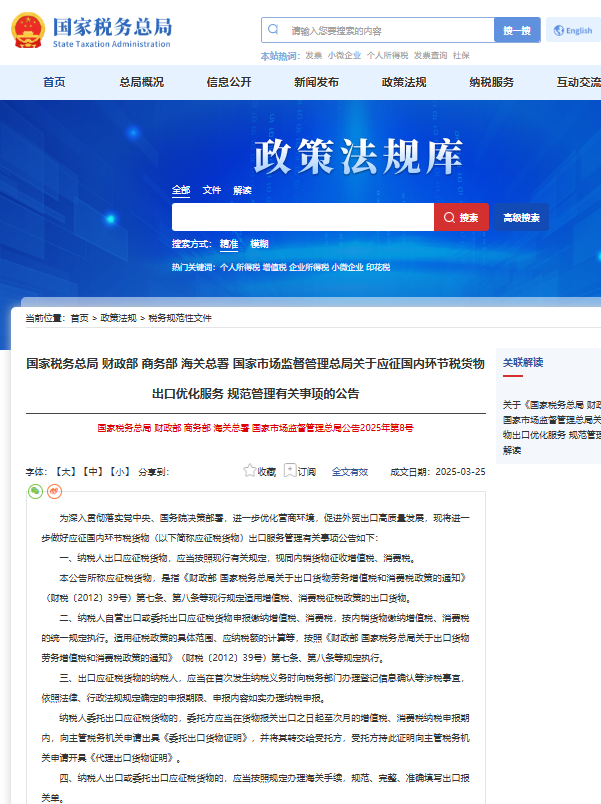This screenshot has width=601, height=804.
Task: Set font size to 大
Action: coord(66,472)
